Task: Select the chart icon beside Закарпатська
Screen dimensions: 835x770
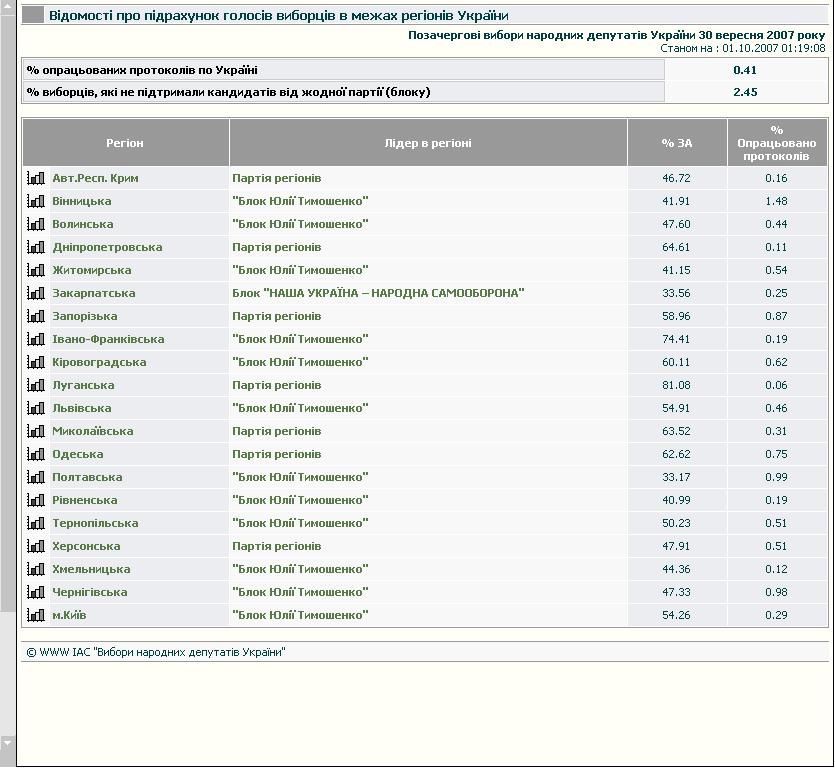Action: click(36, 293)
